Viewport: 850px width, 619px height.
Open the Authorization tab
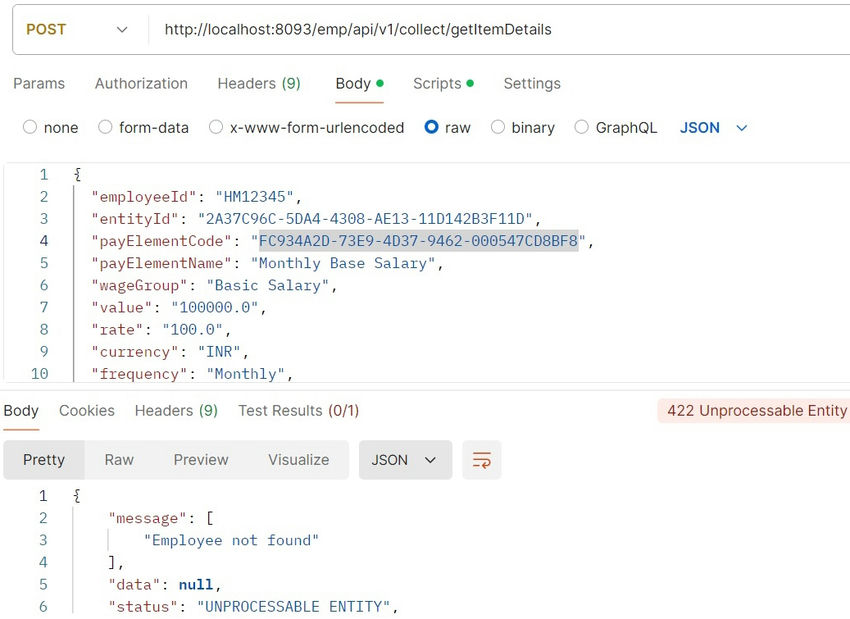click(141, 84)
